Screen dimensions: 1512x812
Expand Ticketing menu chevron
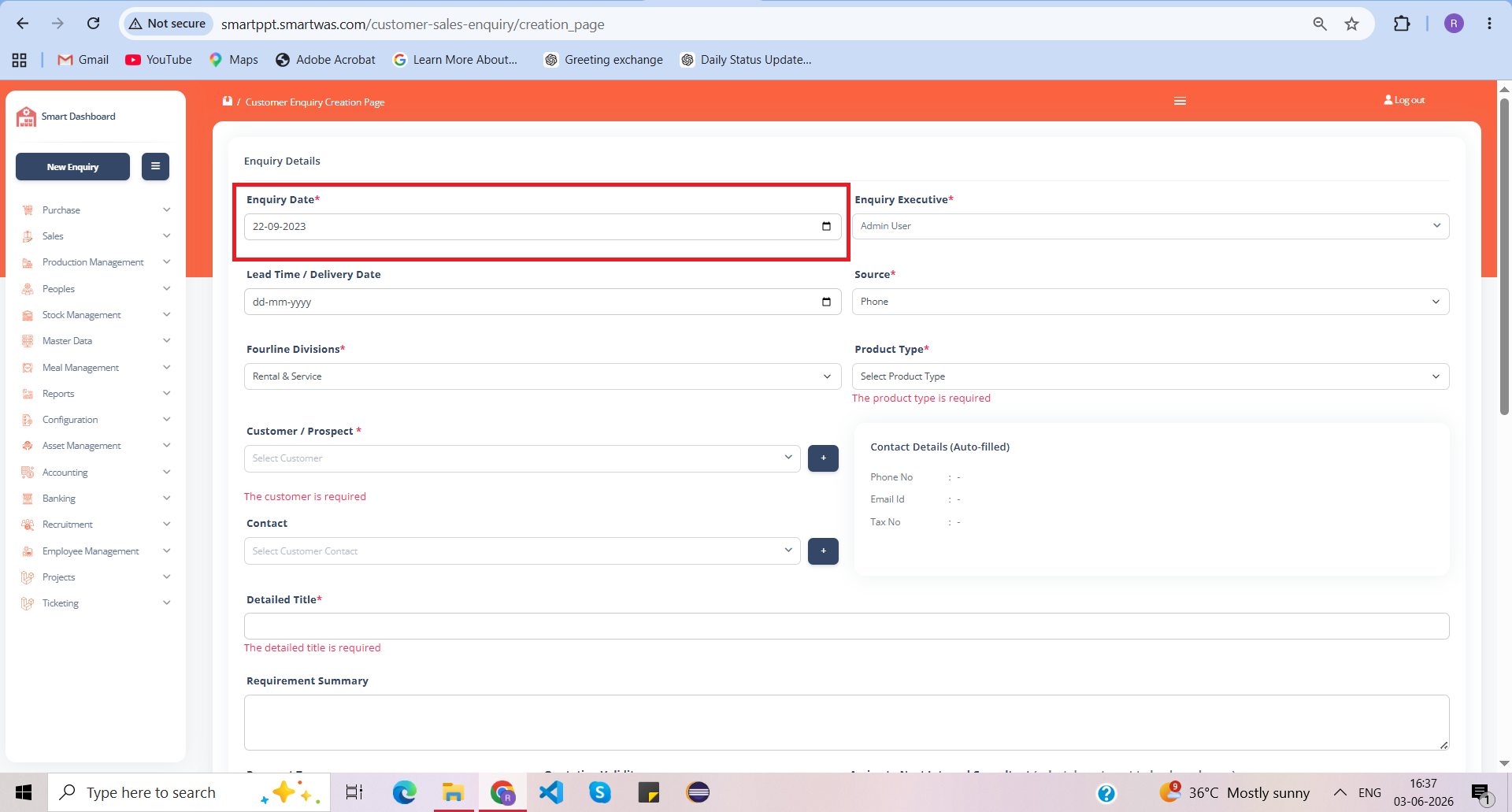point(166,603)
